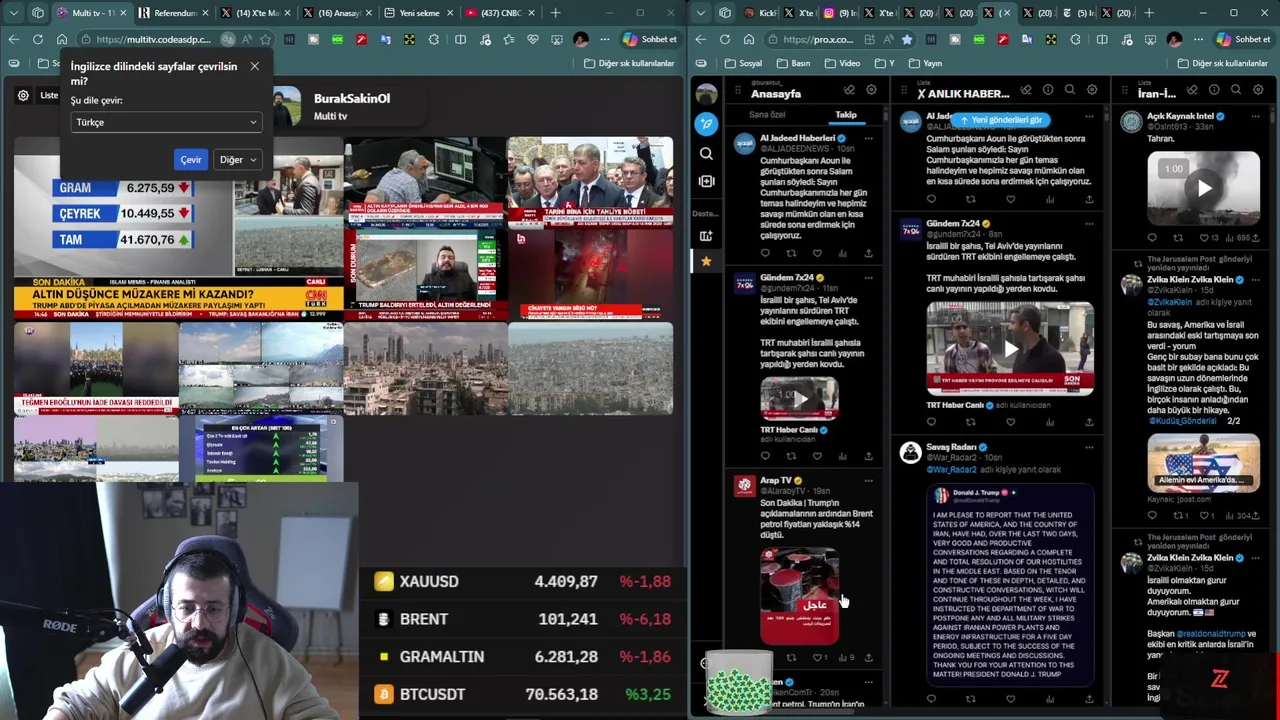This screenshot has height=720, width=1280.
Task: Repost Al Jadeed post in Anasayfa column
Action: coord(791,254)
